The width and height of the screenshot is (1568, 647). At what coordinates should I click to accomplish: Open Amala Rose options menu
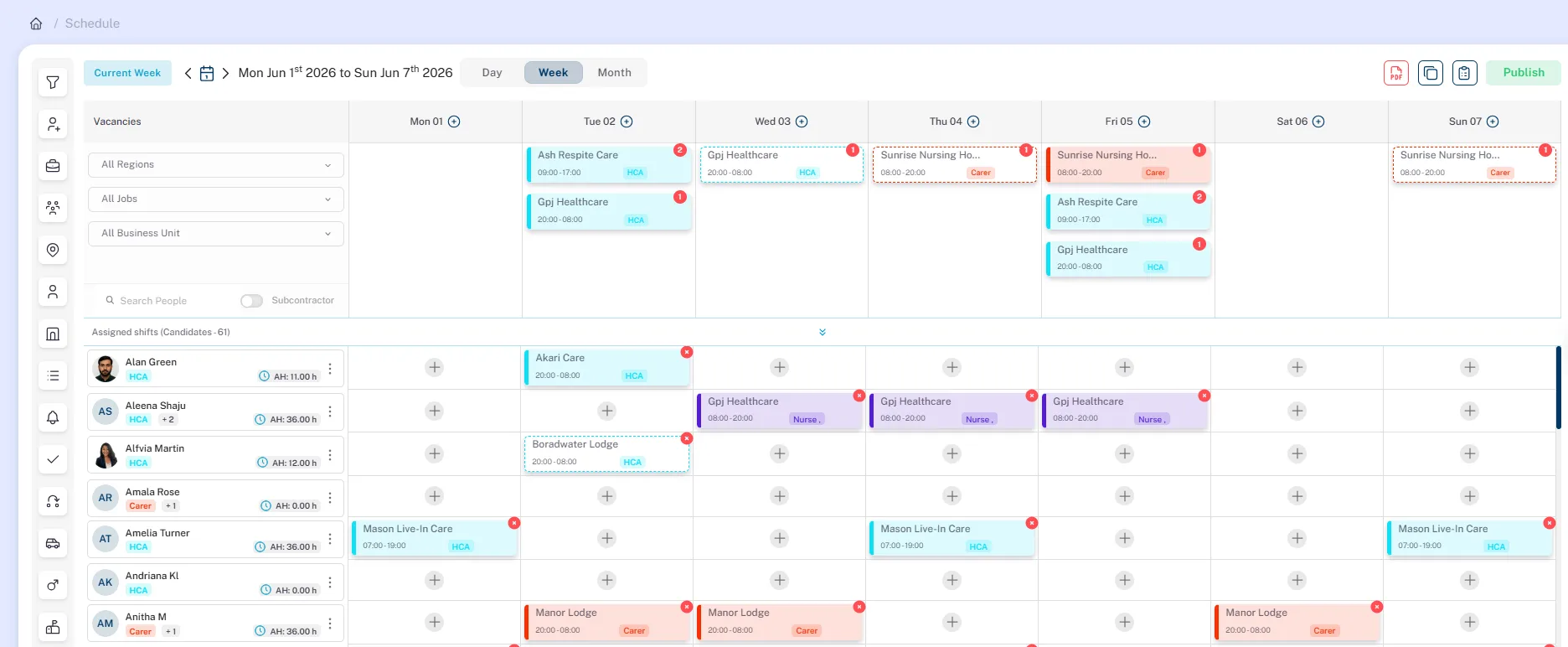330,498
